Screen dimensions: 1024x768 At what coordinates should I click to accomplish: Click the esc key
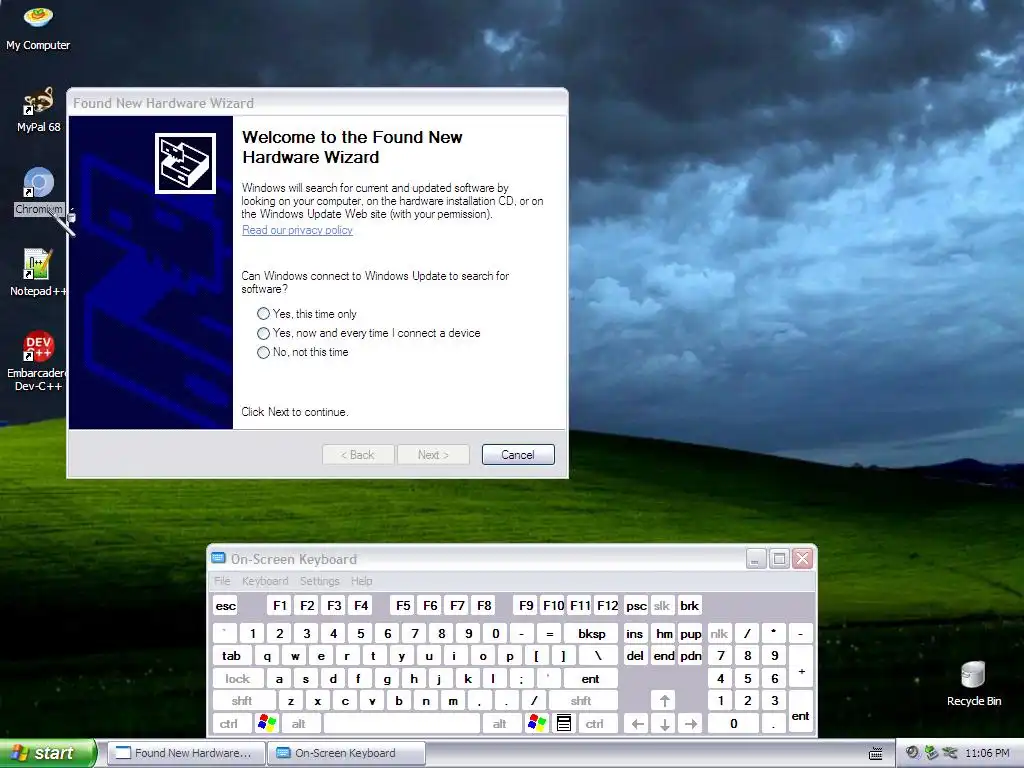(x=225, y=605)
